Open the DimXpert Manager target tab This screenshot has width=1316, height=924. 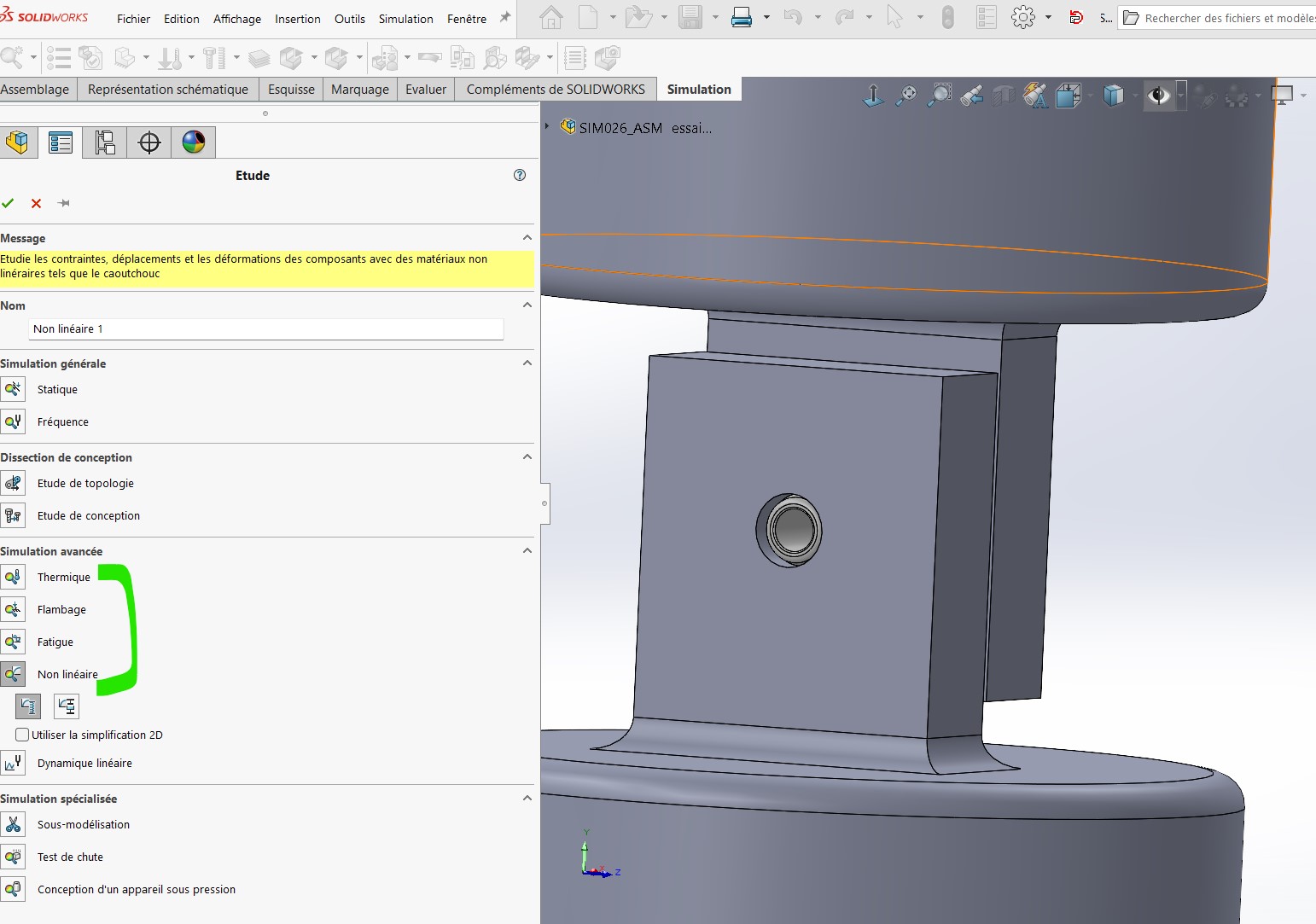point(149,142)
